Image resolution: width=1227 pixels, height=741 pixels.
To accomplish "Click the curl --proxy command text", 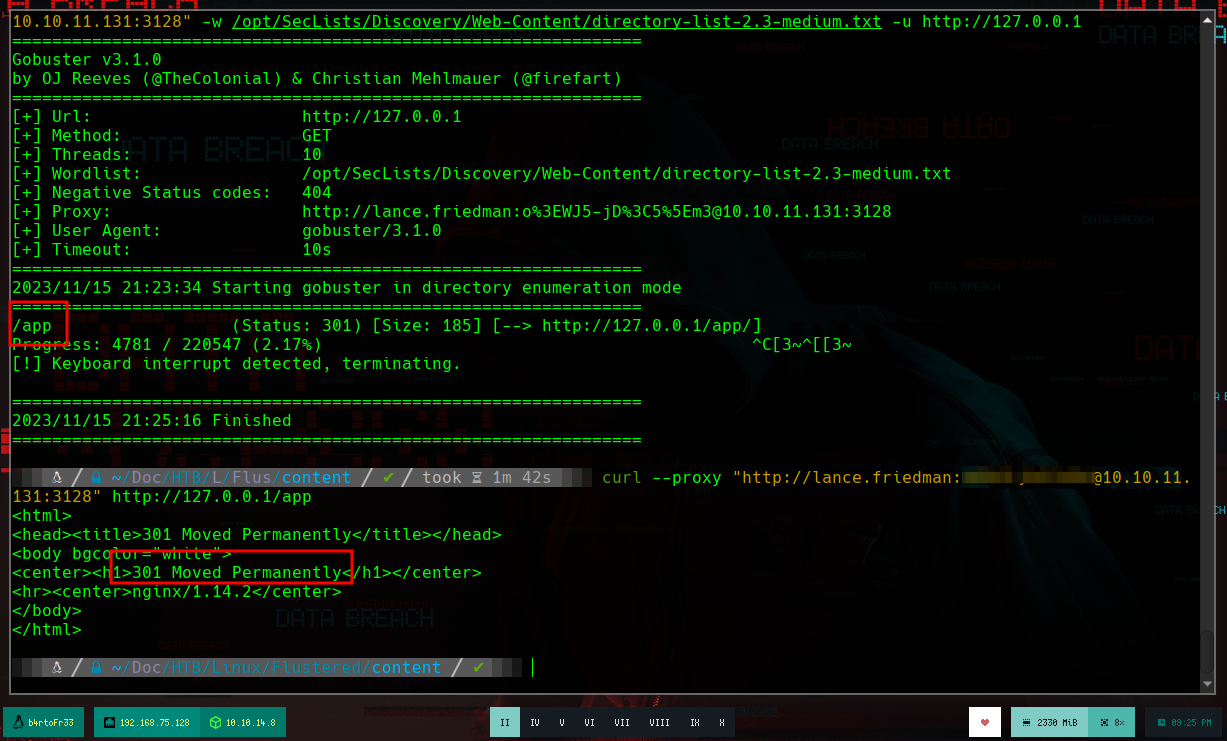I will click(661, 478).
